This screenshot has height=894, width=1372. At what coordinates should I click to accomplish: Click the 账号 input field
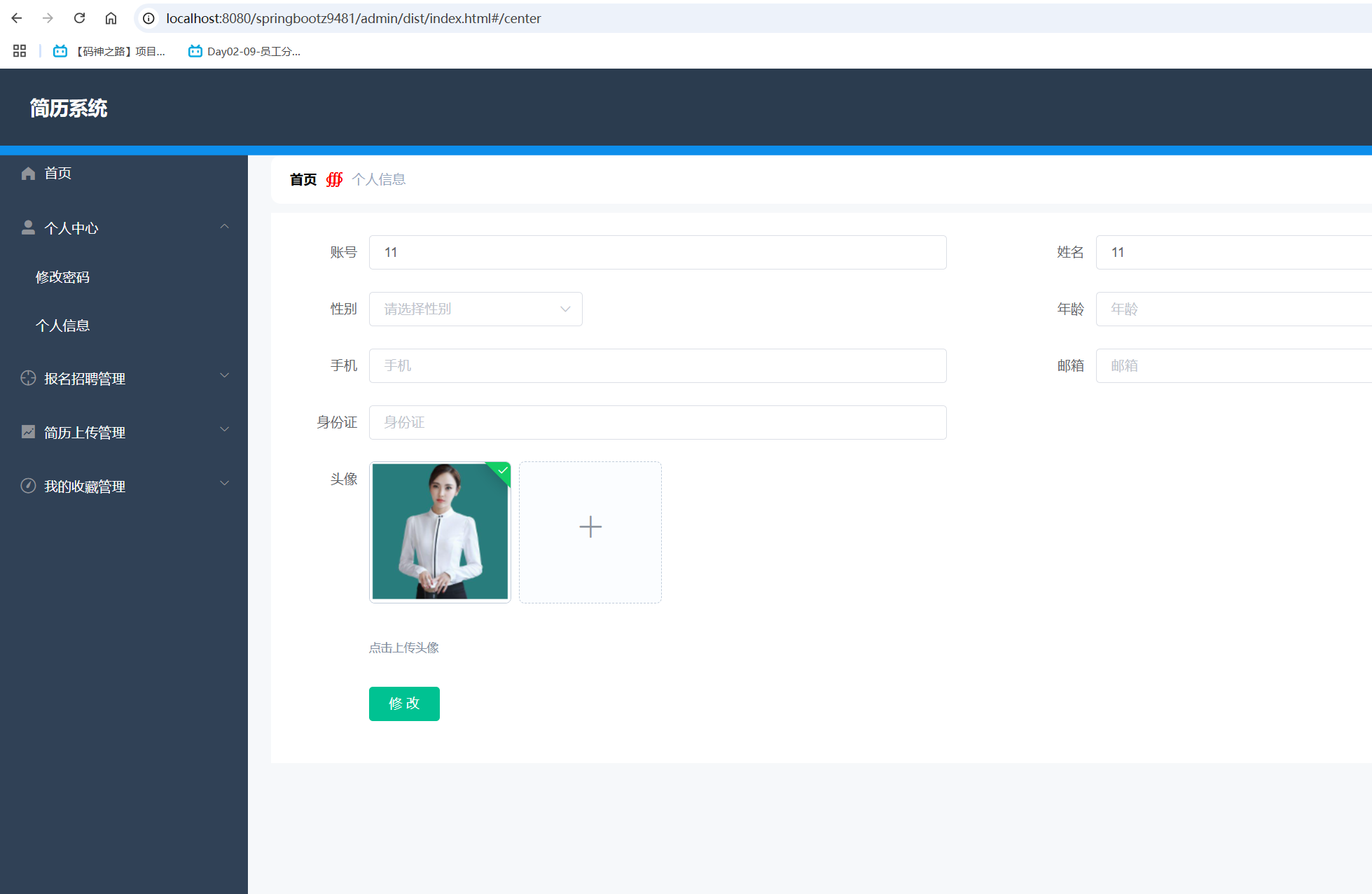point(658,253)
